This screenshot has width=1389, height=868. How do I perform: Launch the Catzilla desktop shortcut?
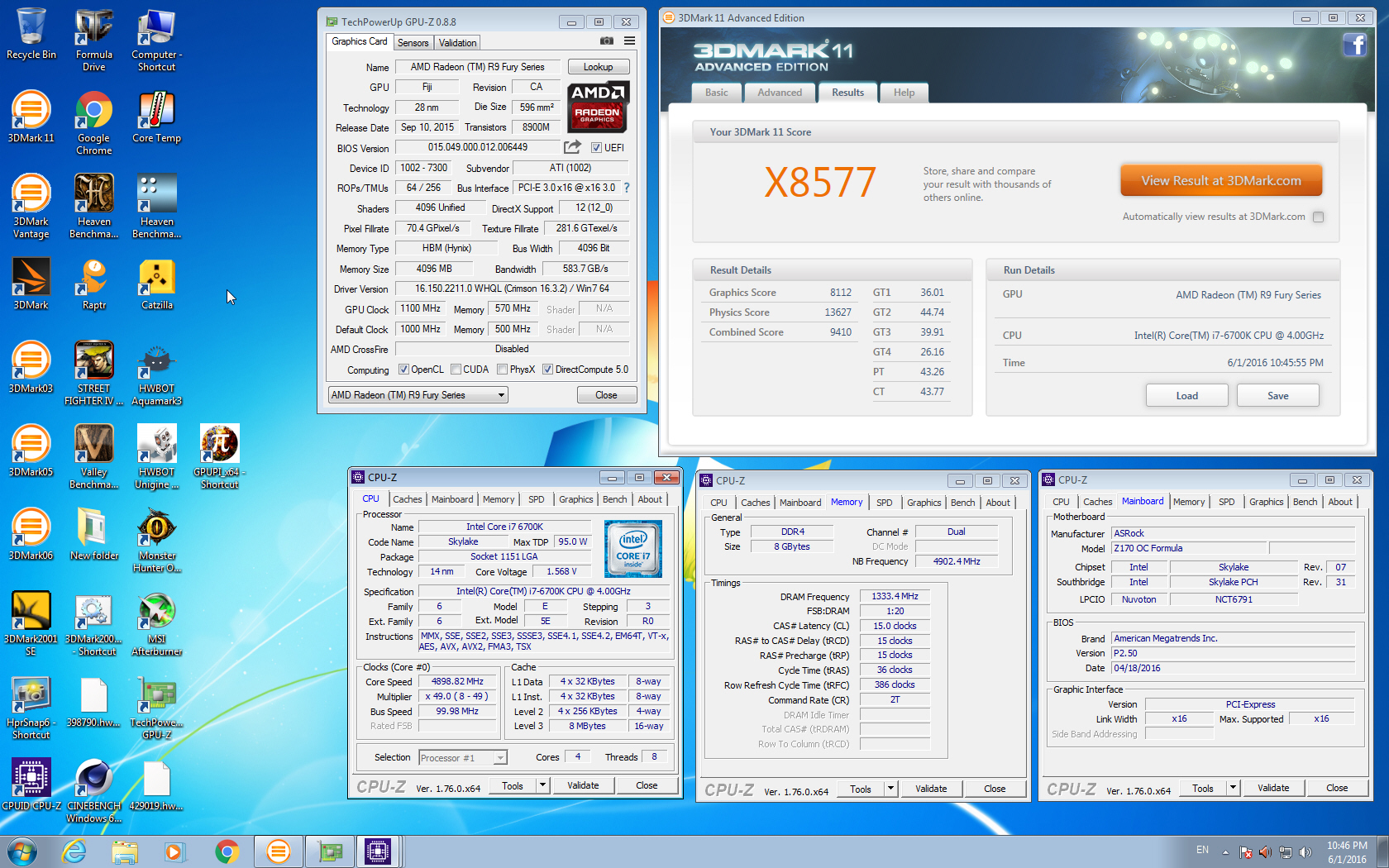(157, 284)
